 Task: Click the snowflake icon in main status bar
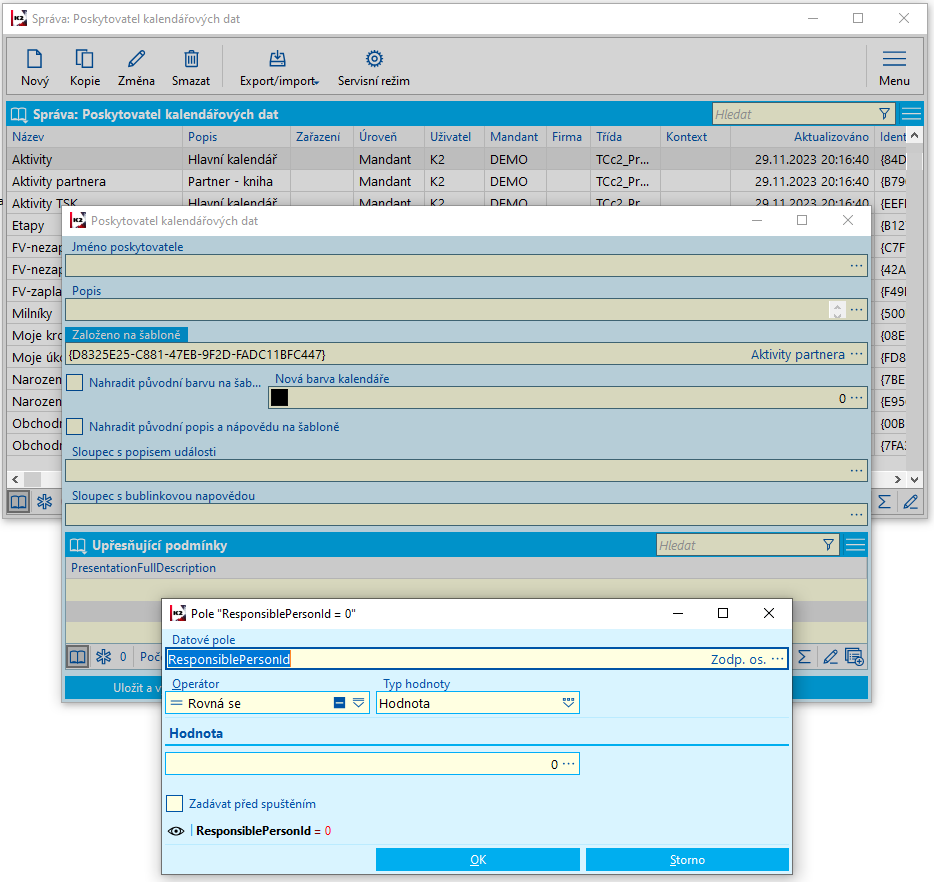point(44,502)
